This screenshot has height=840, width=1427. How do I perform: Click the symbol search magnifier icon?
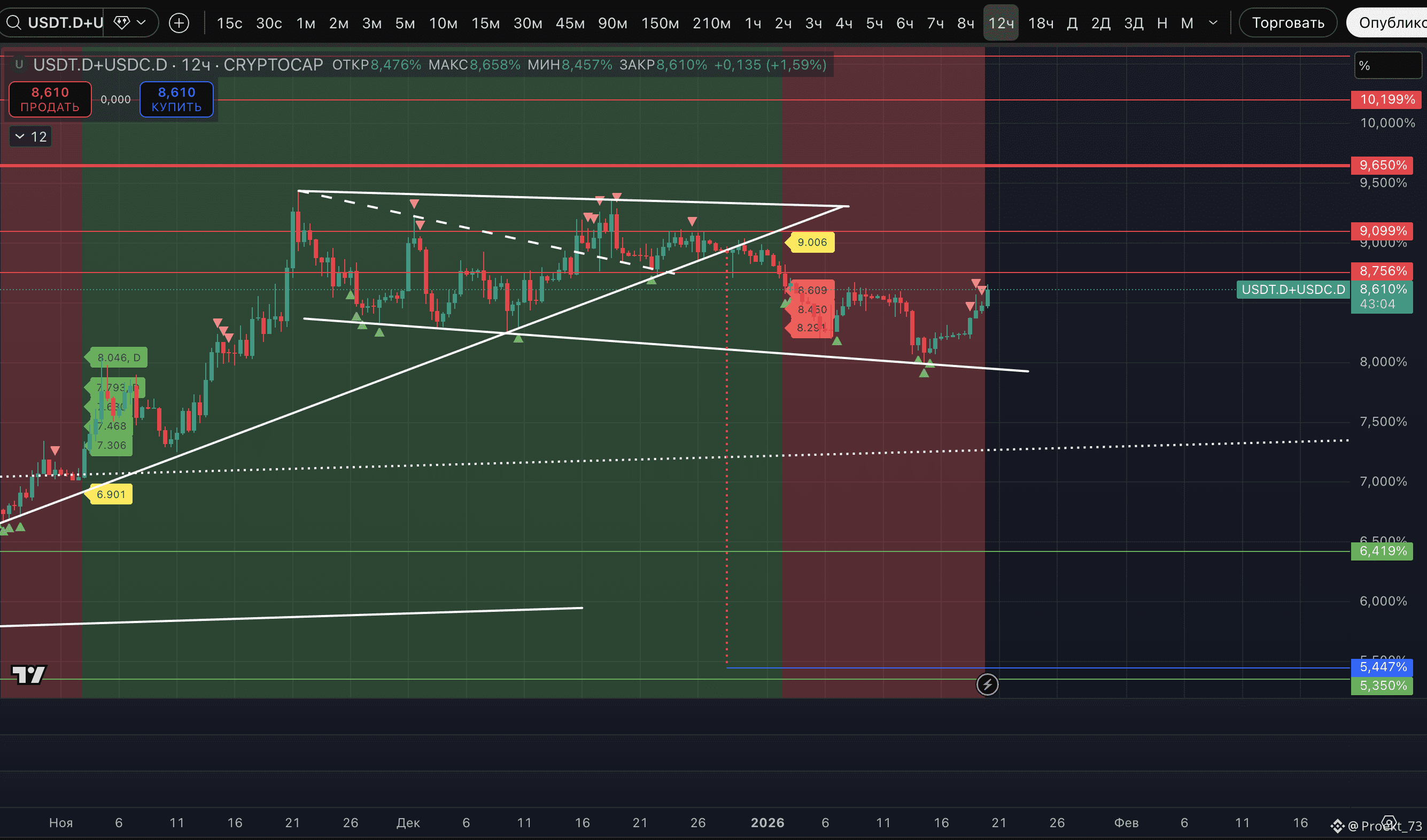point(13,22)
